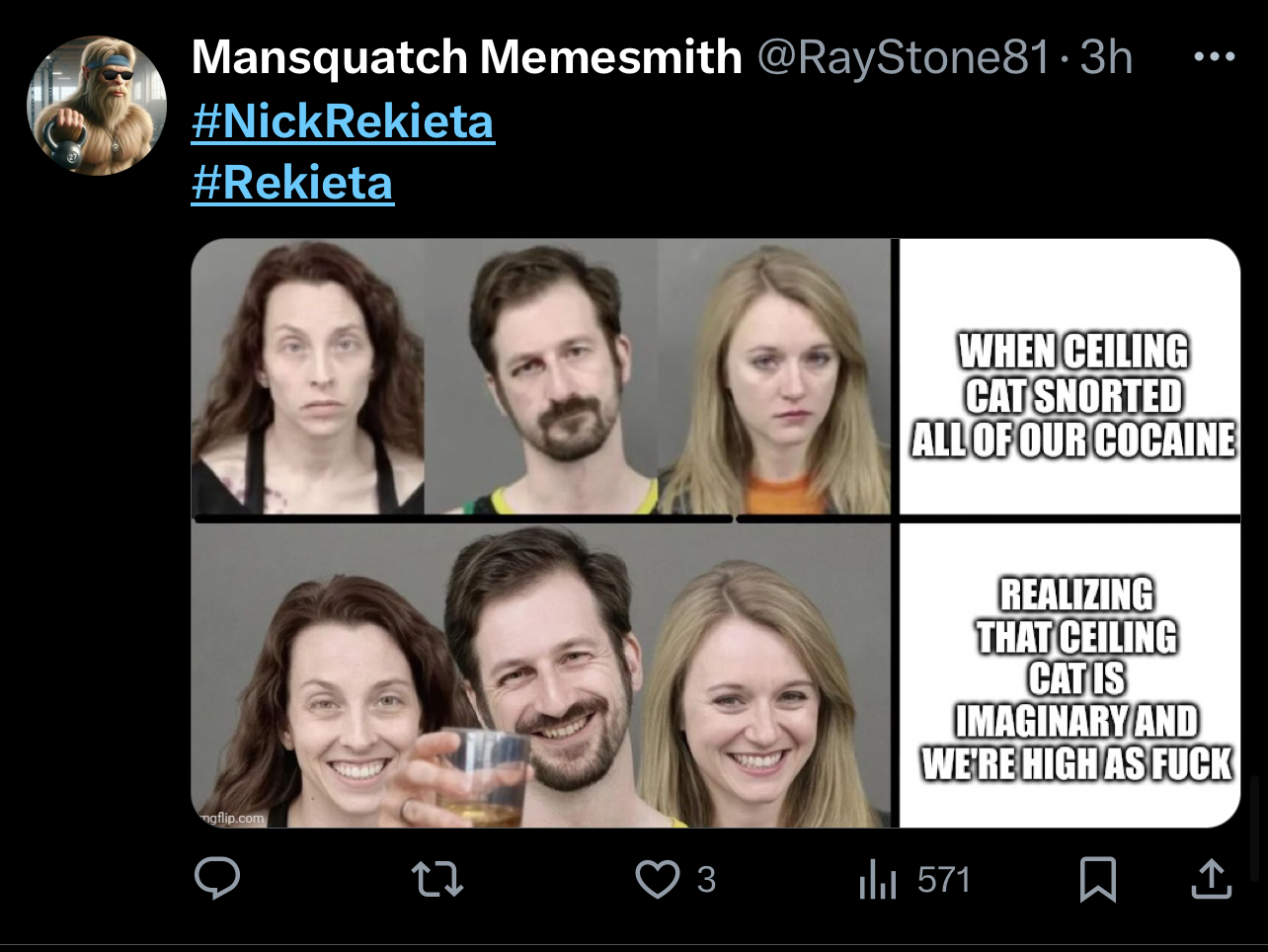Click the 571 view count
This screenshot has height=952, width=1268.
tap(944, 879)
